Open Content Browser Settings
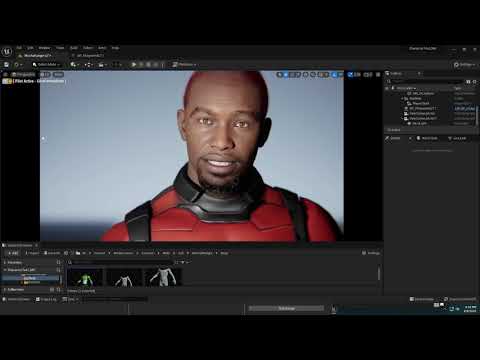 click(371, 253)
